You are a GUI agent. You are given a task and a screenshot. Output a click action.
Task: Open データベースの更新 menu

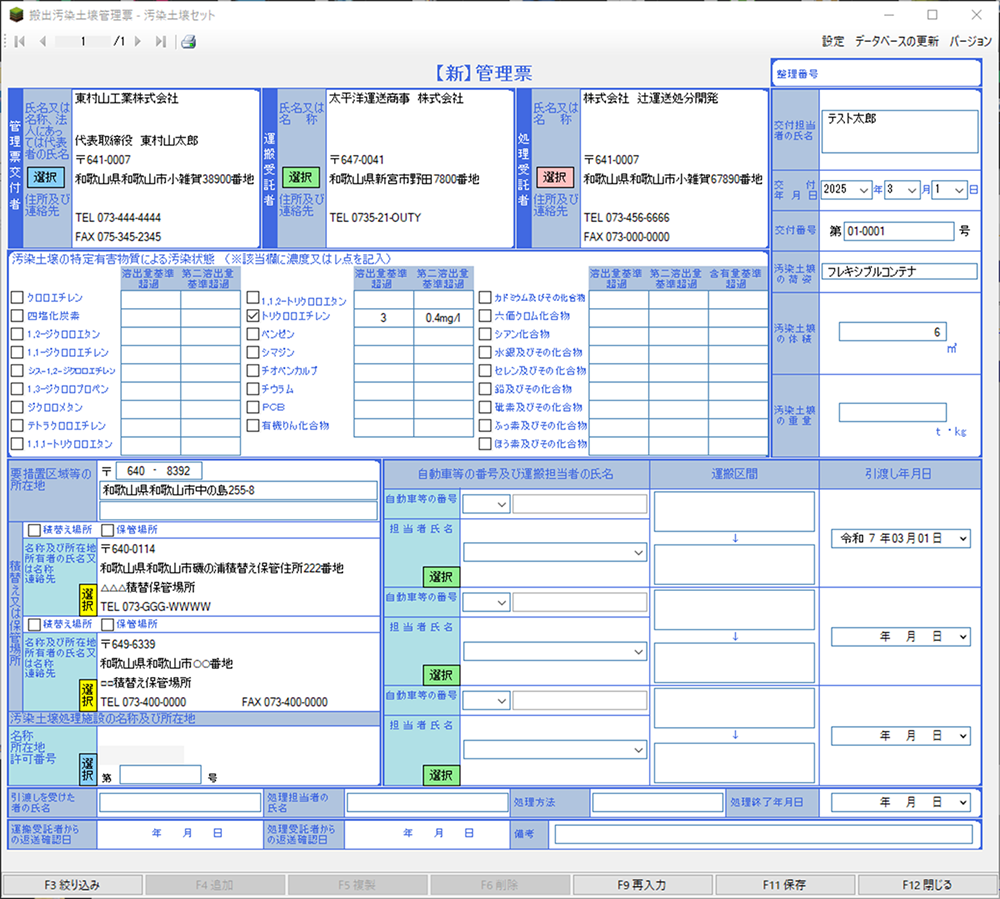click(x=896, y=41)
